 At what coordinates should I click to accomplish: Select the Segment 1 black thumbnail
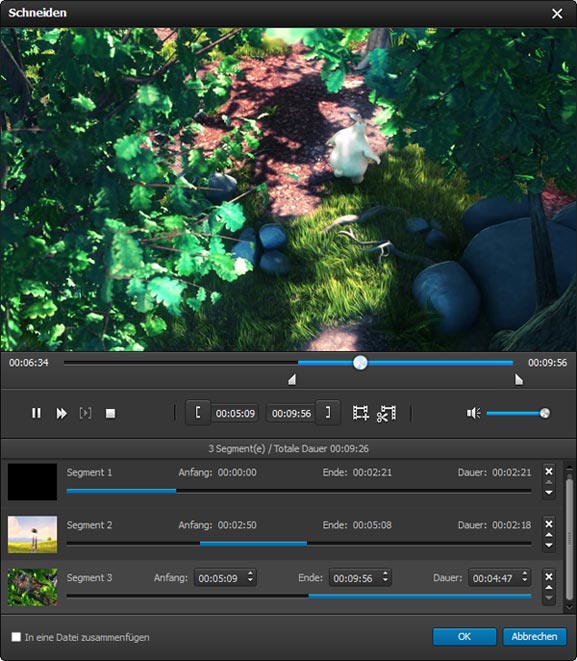pyautogui.click(x=32, y=482)
